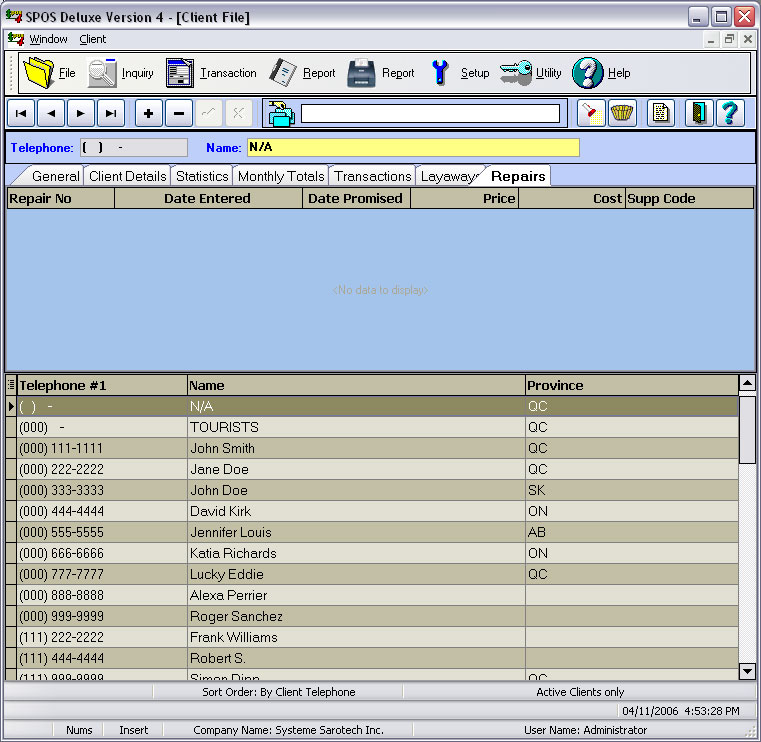761x742 pixels.
Task: Select the Jennifer Louis client row
Action: pyautogui.click(x=230, y=532)
